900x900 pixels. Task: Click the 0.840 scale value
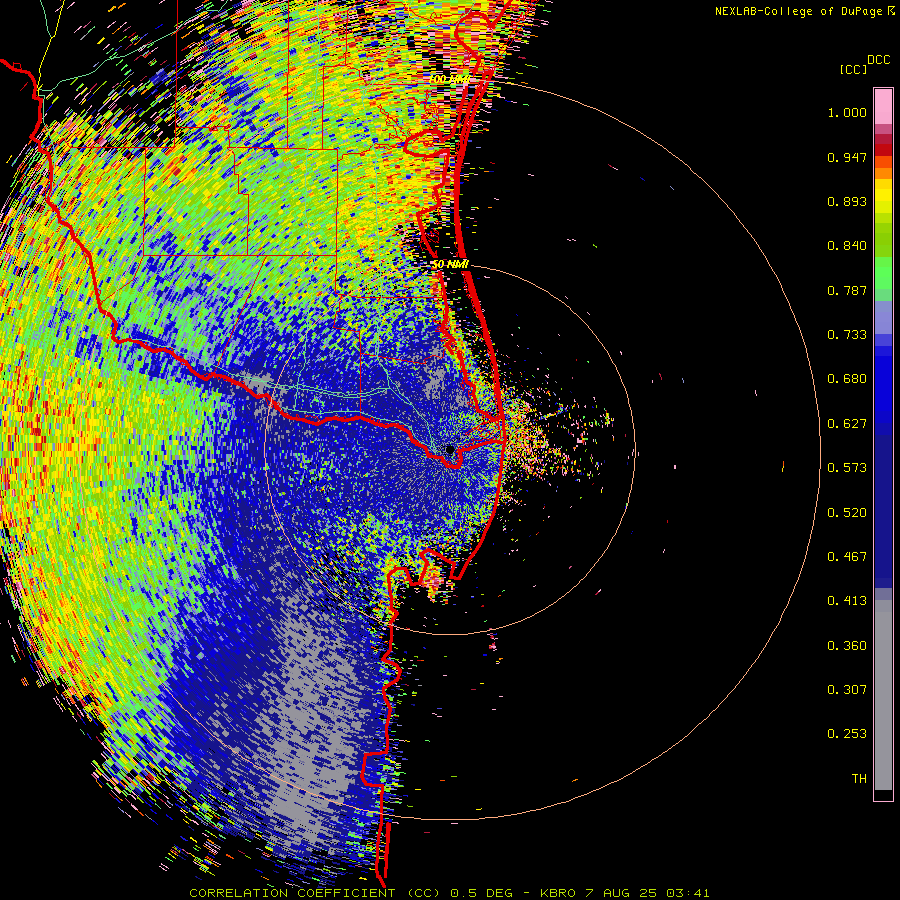847,246
